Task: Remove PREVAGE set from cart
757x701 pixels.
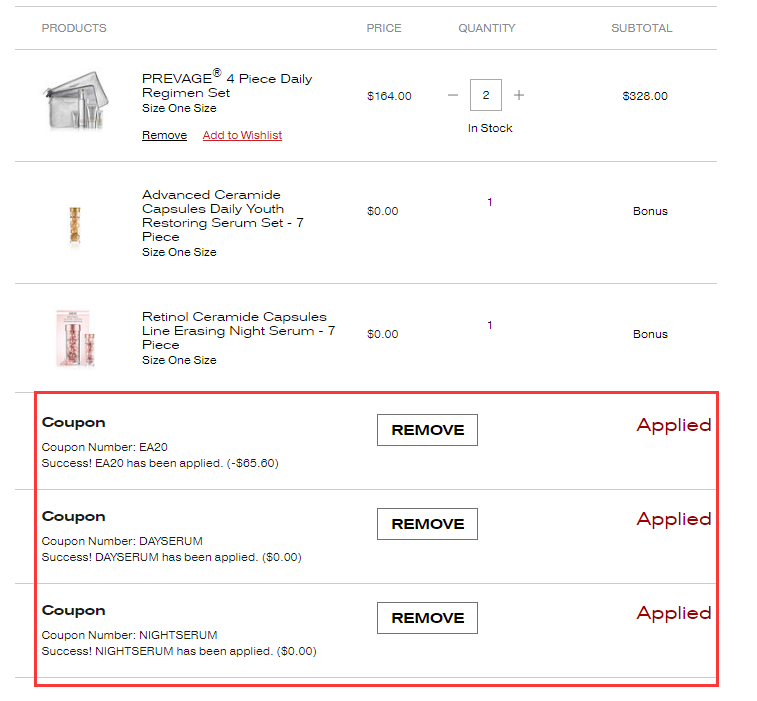Action: 164,136
